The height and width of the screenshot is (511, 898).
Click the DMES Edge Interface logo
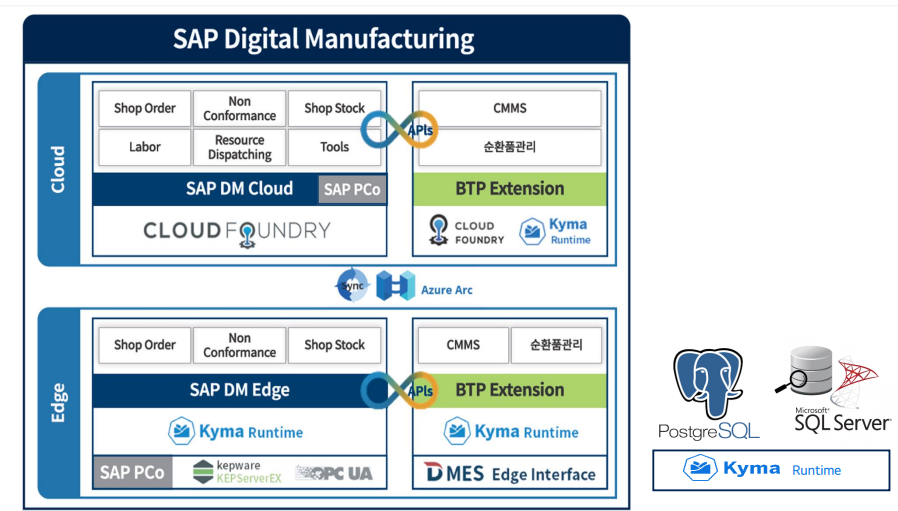tap(510, 473)
